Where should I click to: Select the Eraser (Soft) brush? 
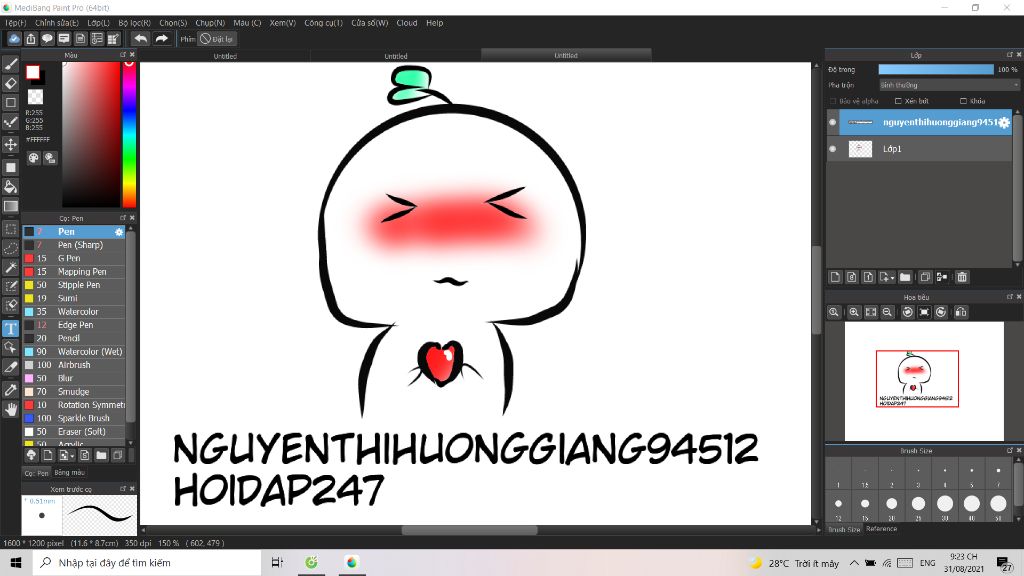coord(74,432)
